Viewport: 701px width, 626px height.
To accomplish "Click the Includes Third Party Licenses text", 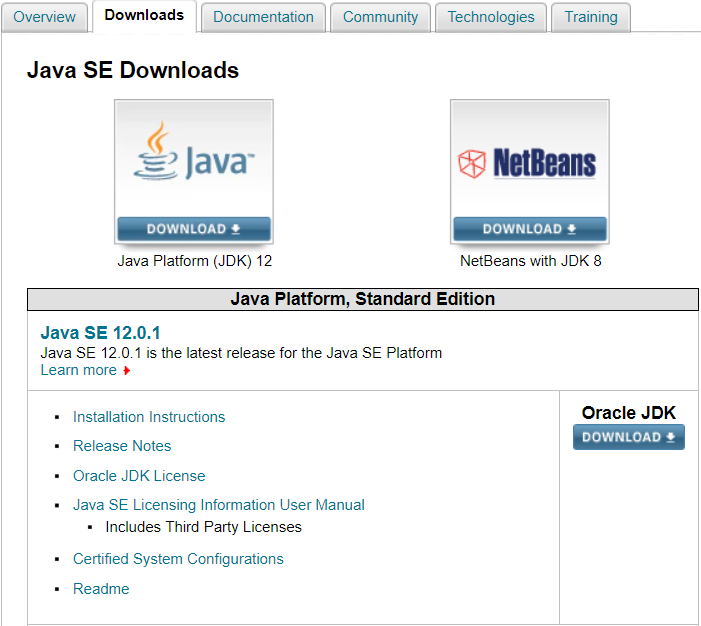I will [203, 527].
